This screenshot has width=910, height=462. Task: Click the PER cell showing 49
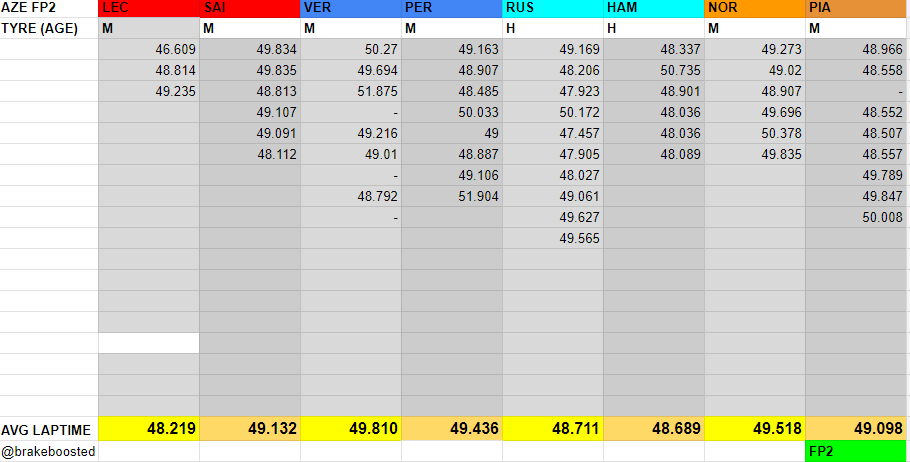452,133
